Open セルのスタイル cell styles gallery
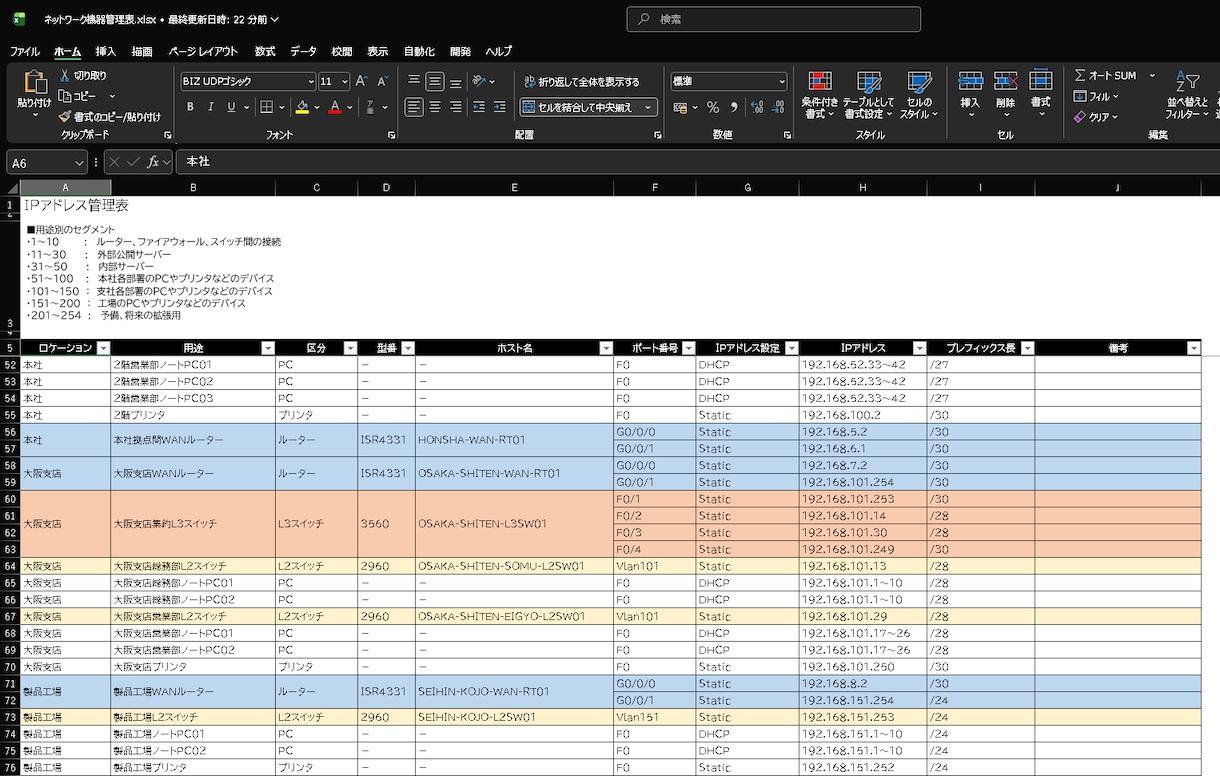Viewport: 1220px width, 776px height. click(919, 95)
